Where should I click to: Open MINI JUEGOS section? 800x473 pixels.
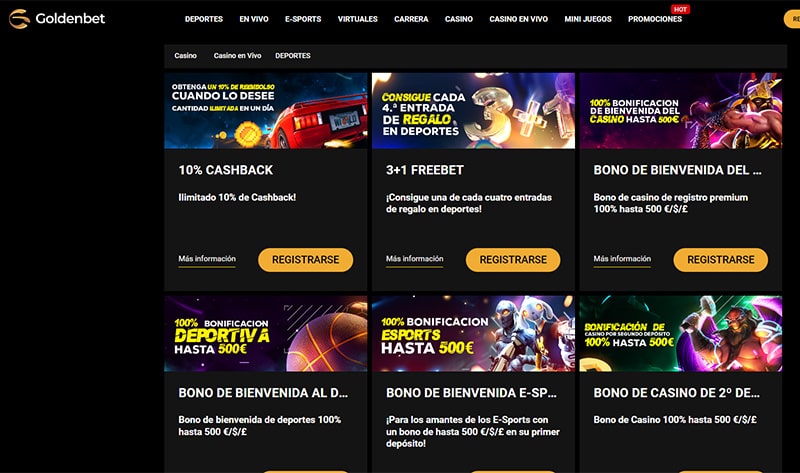tap(588, 19)
